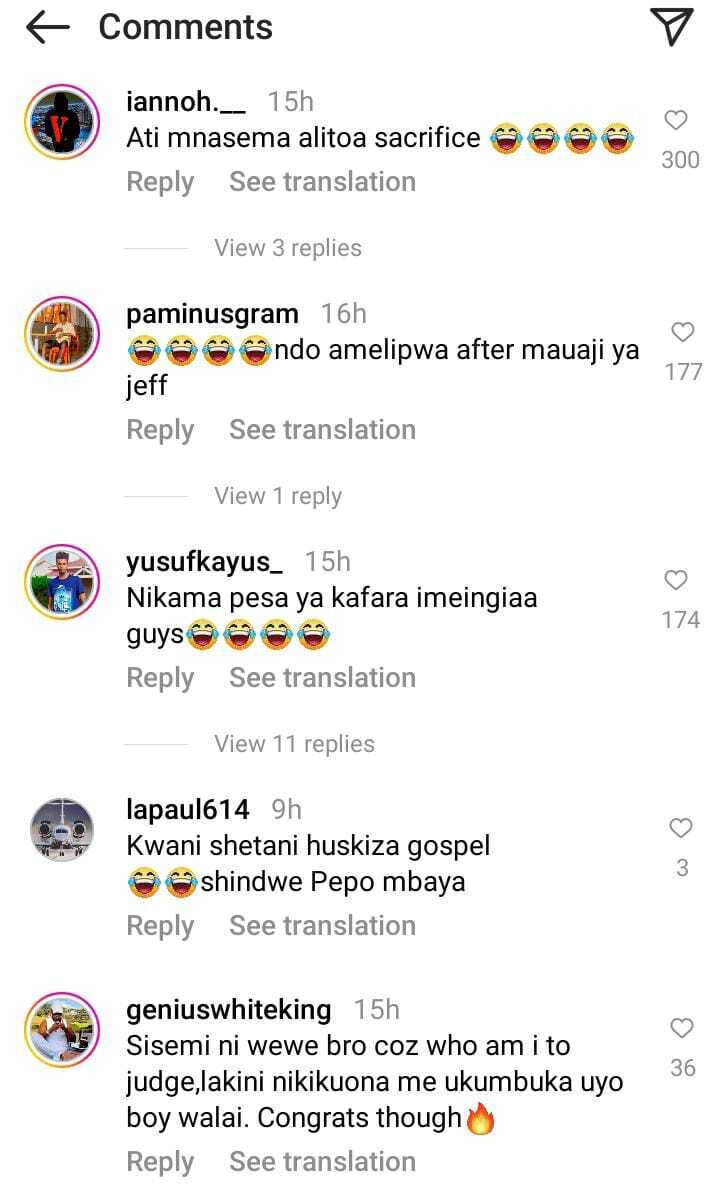Tap heart icon on geniuswhiteking's comment
This screenshot has width=720, height=1200.
(682, 1028)
